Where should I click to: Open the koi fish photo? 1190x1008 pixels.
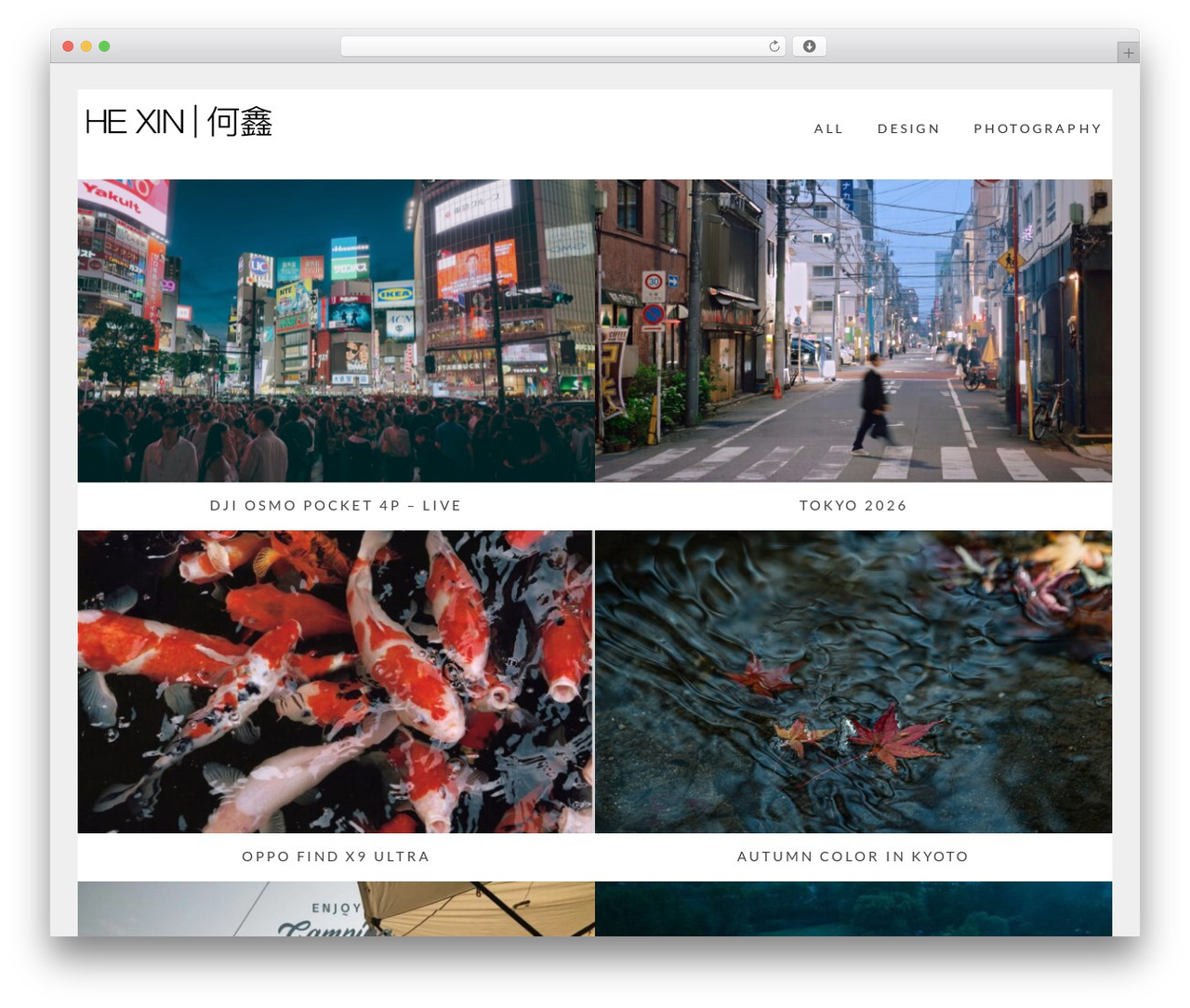(336, 682)
